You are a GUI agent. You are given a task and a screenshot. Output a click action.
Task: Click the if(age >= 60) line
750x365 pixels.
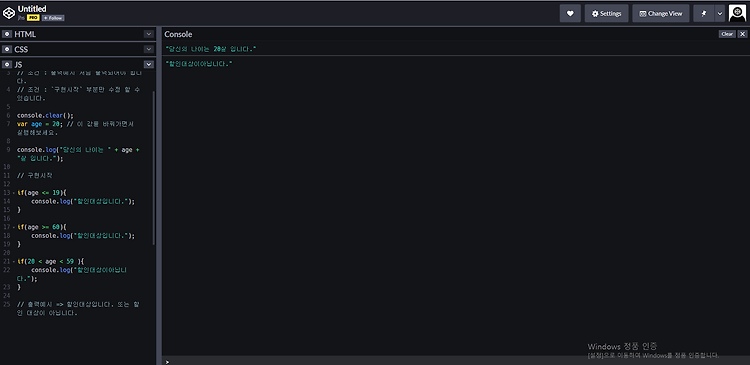click(x=42, y=227)
